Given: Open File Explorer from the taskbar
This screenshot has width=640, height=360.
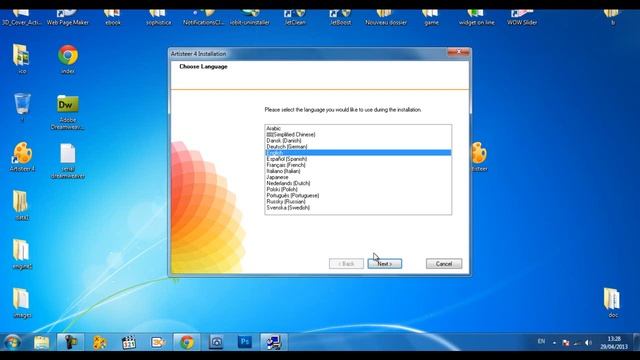Looking at the screenshot, I should click(41, 342).
